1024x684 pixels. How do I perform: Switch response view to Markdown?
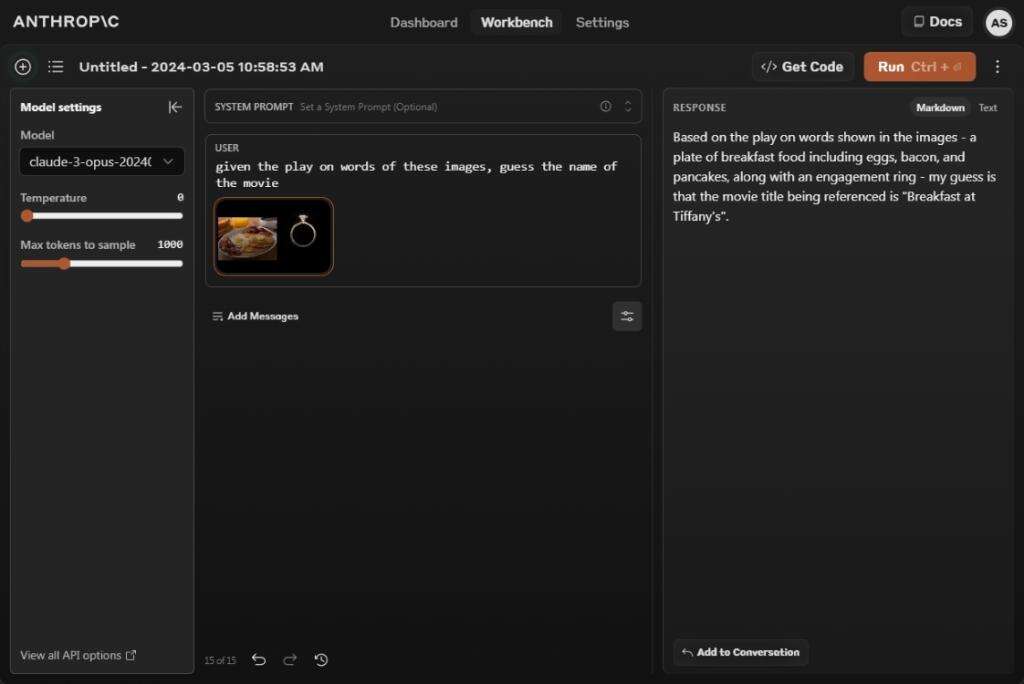[940, 108]
